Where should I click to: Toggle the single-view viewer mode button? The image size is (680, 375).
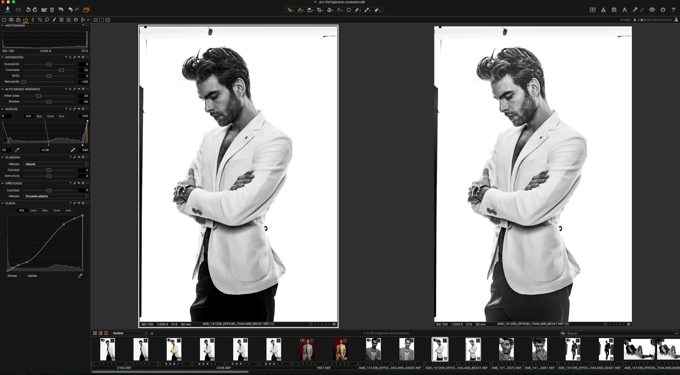coord(101,20)
